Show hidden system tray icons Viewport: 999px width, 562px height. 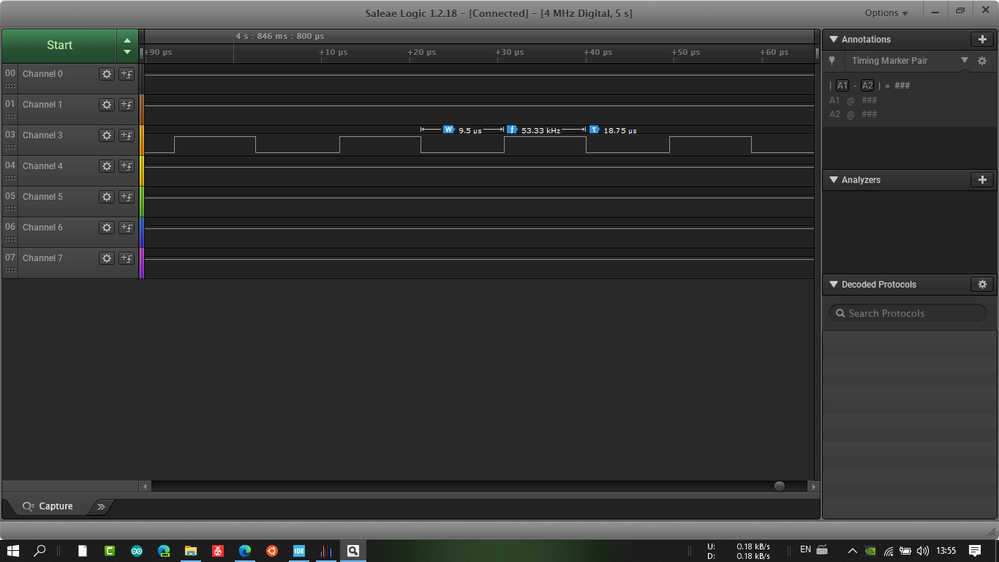[852, 551]
